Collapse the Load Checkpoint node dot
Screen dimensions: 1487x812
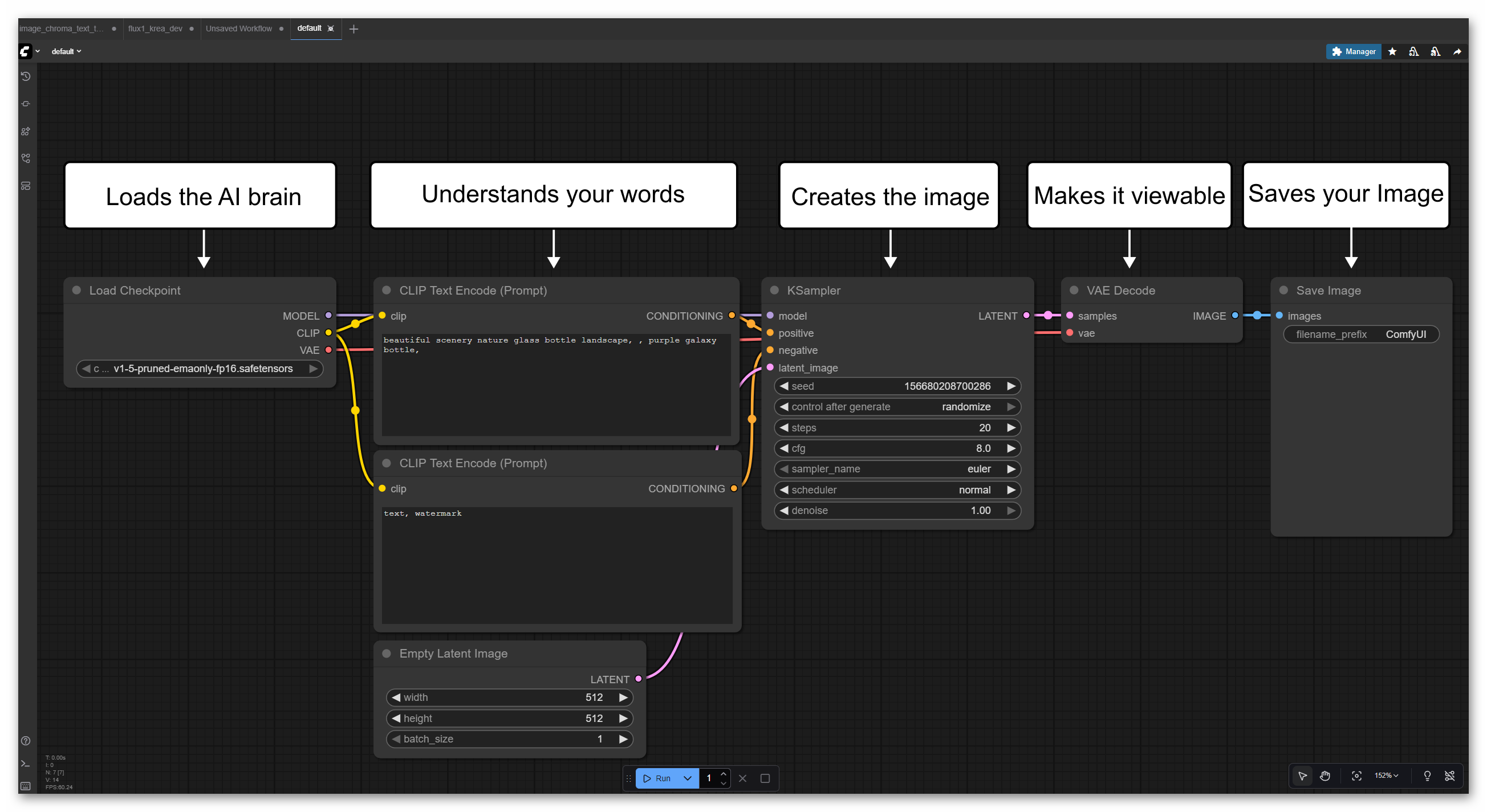click(x=77, y=290)
